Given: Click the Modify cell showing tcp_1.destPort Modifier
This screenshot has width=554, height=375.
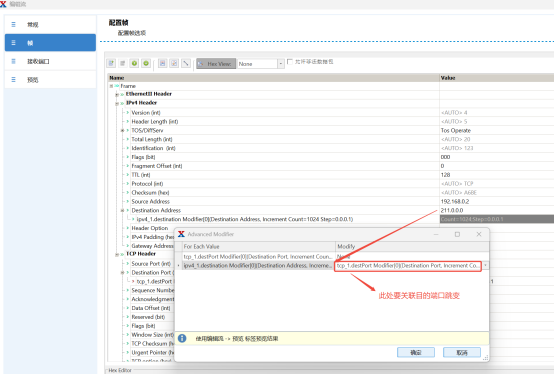Looking at the screenshot, I should 408,266.
